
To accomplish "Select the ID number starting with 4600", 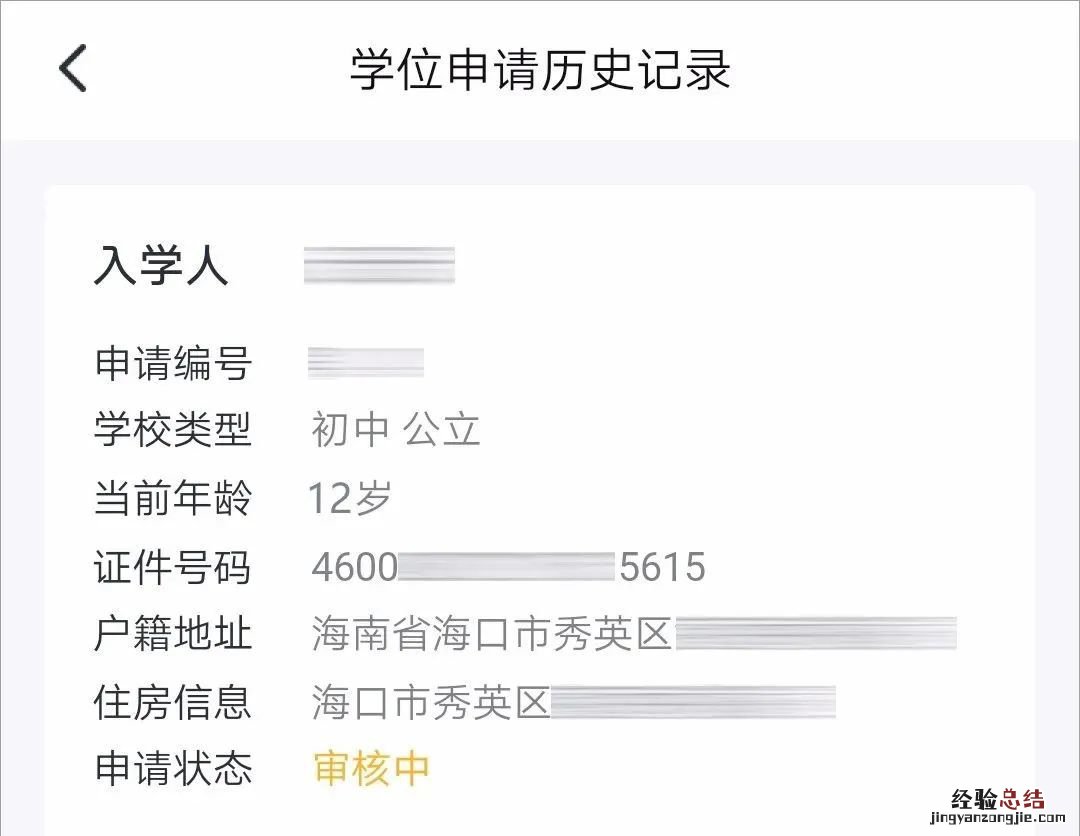I will 508,567.
